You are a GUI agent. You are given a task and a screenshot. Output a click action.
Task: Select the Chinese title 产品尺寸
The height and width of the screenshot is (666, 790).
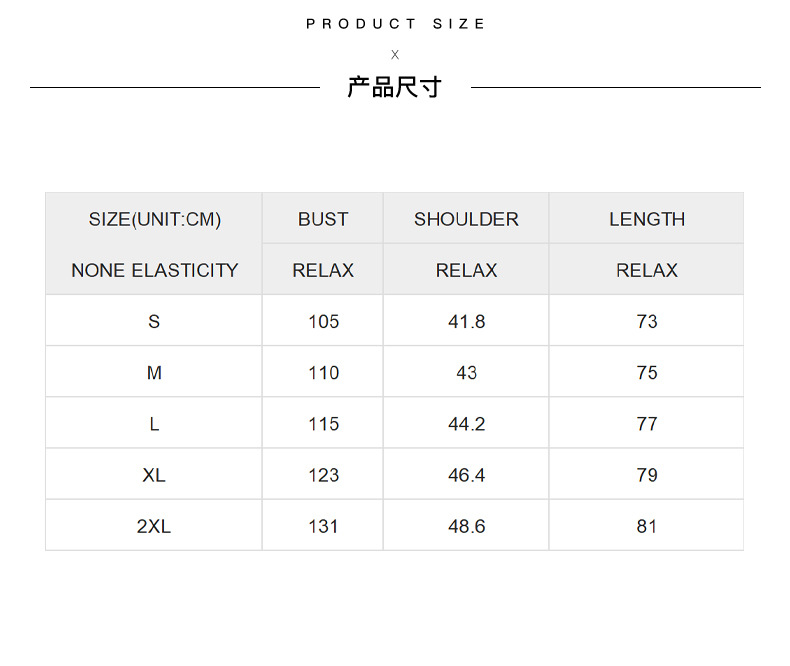point(394,87)
